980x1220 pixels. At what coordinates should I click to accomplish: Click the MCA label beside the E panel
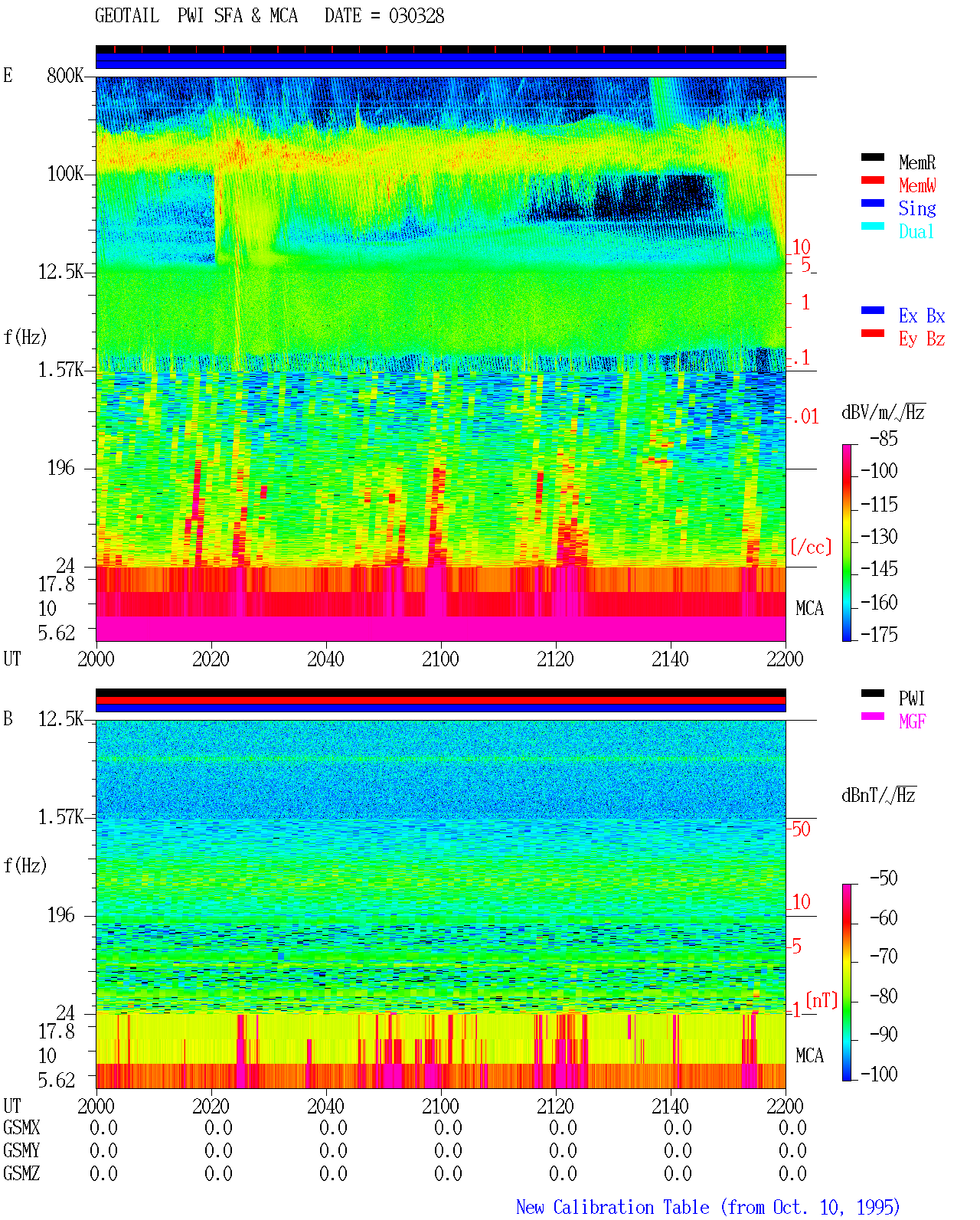(x=809, y=609)
